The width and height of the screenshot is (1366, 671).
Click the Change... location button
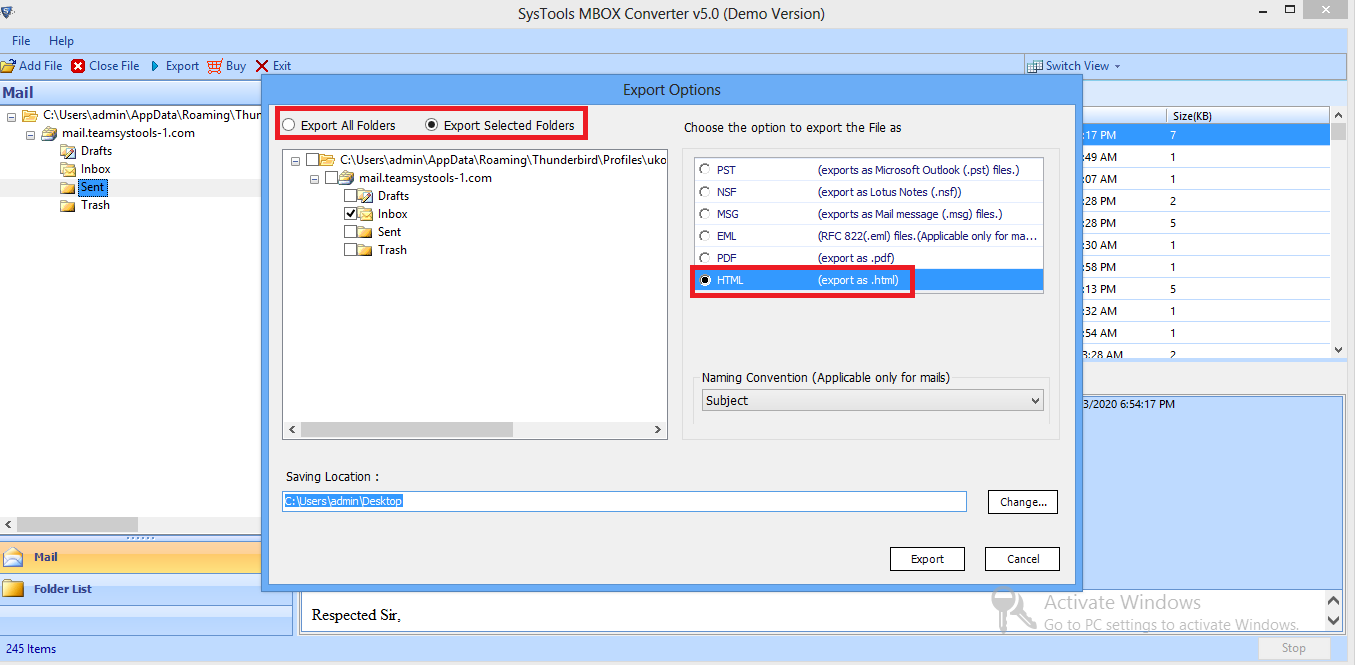(x=1023, y=502)
